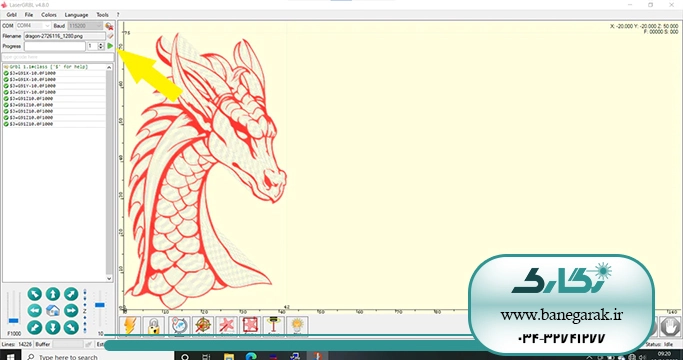This screenshot has width=683, height=360.
Task: Open the Baud rate dropdown
Action: point(85,26)
